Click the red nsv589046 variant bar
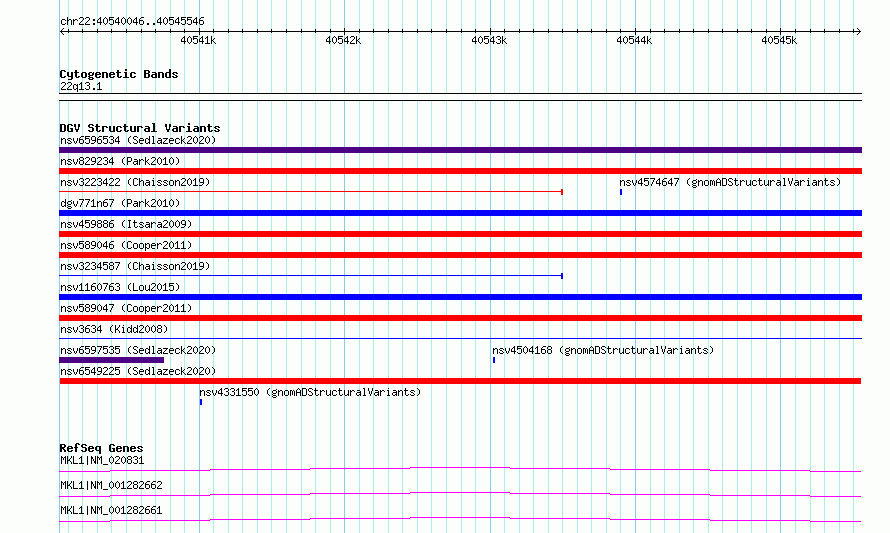The height and width of the screenshot is (533, 890). point(460,255)
